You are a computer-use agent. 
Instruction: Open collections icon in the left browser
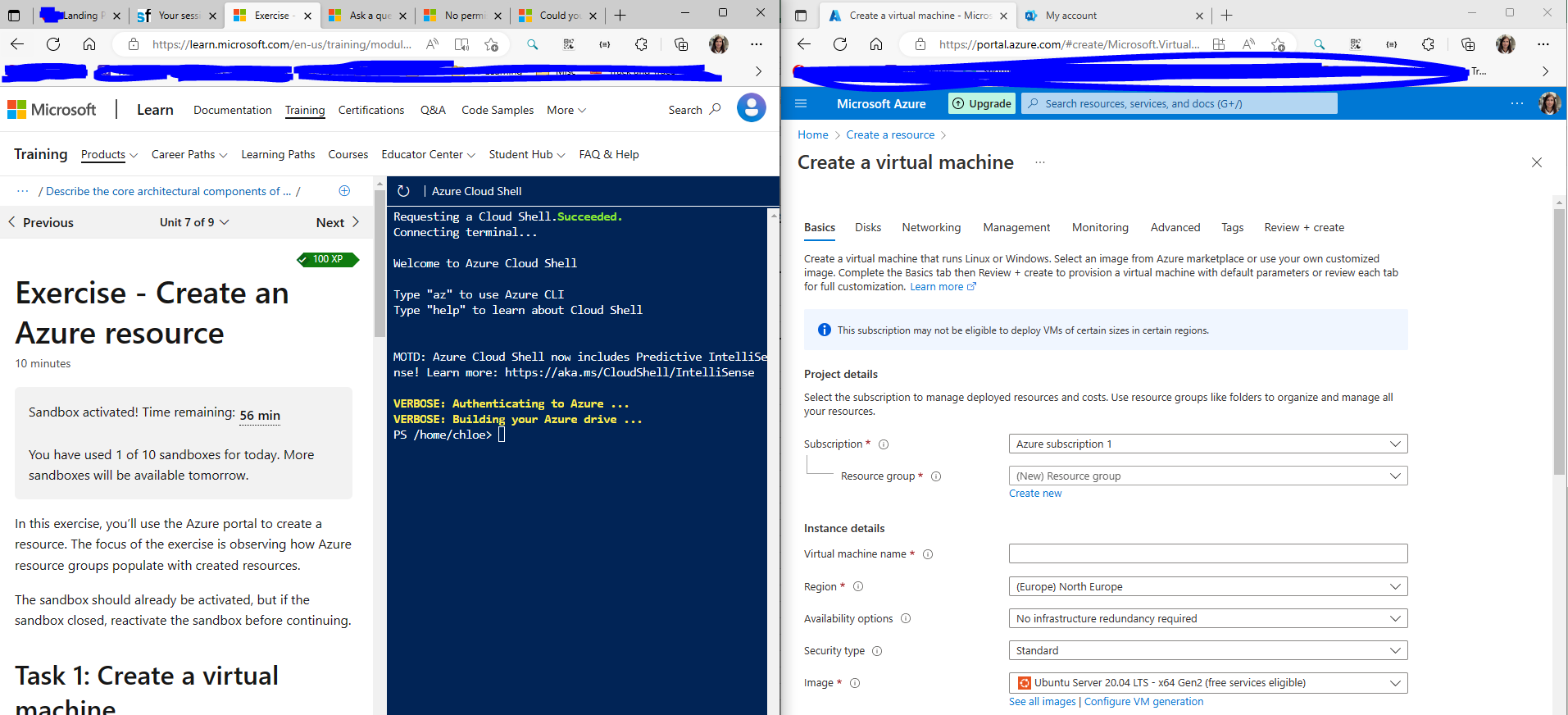pyautogui.click(x=681, y=44)
